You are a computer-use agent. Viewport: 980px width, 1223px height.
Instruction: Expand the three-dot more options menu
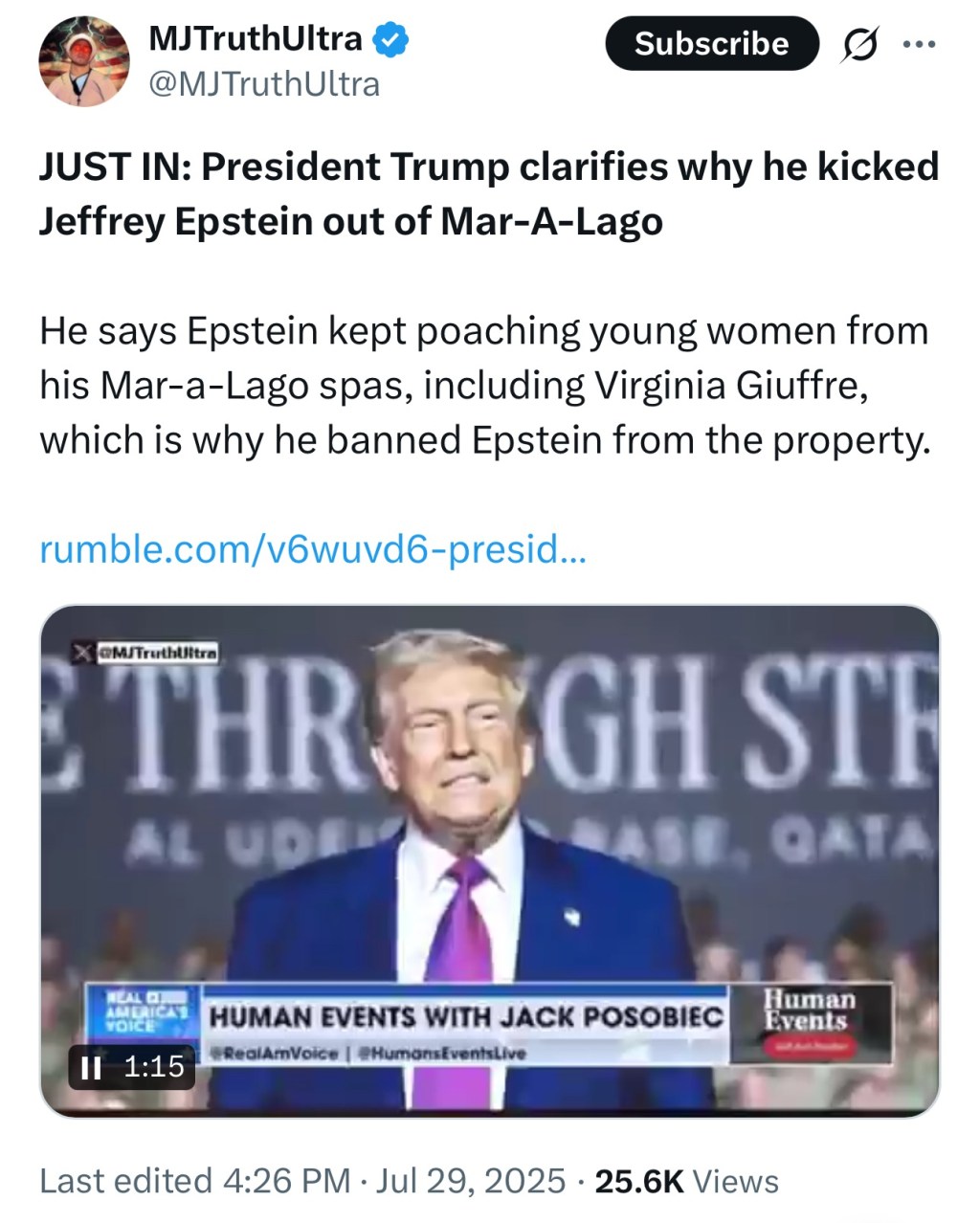tap(919, 44)
